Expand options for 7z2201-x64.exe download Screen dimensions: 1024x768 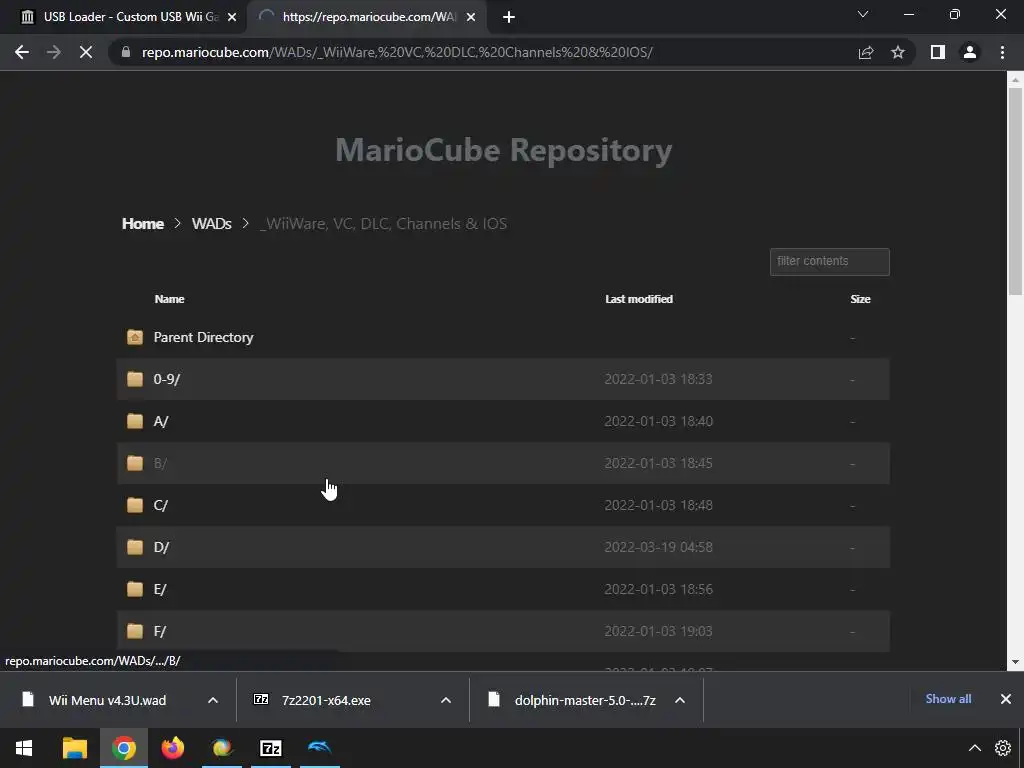click(446, 700)
